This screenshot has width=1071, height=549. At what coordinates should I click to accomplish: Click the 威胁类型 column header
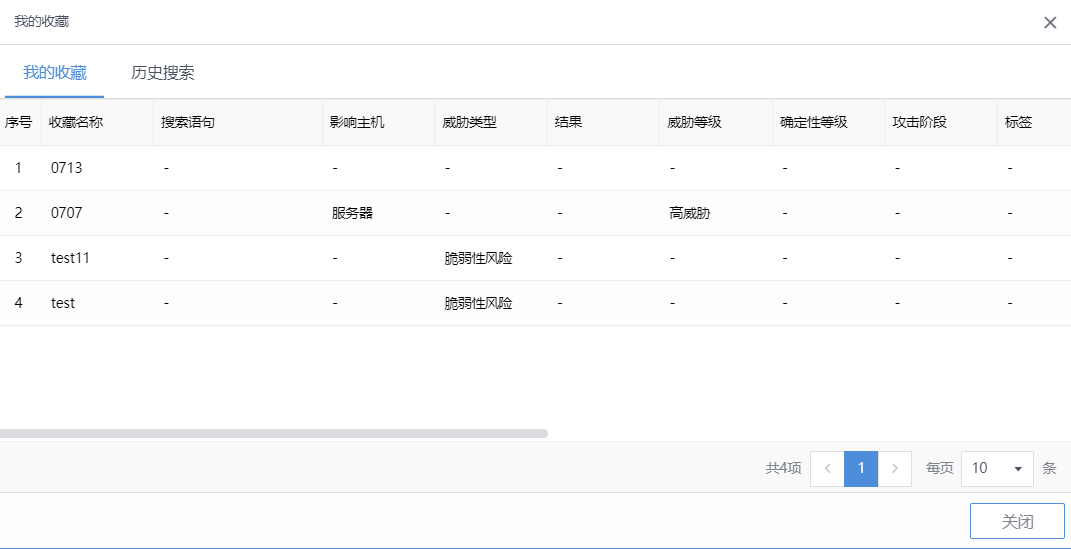click(x=470, y=123)
